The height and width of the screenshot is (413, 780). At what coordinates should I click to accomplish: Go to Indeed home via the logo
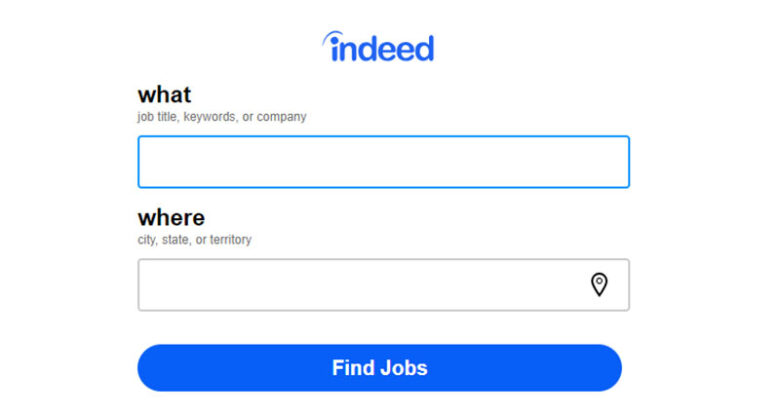coord(379,47)
